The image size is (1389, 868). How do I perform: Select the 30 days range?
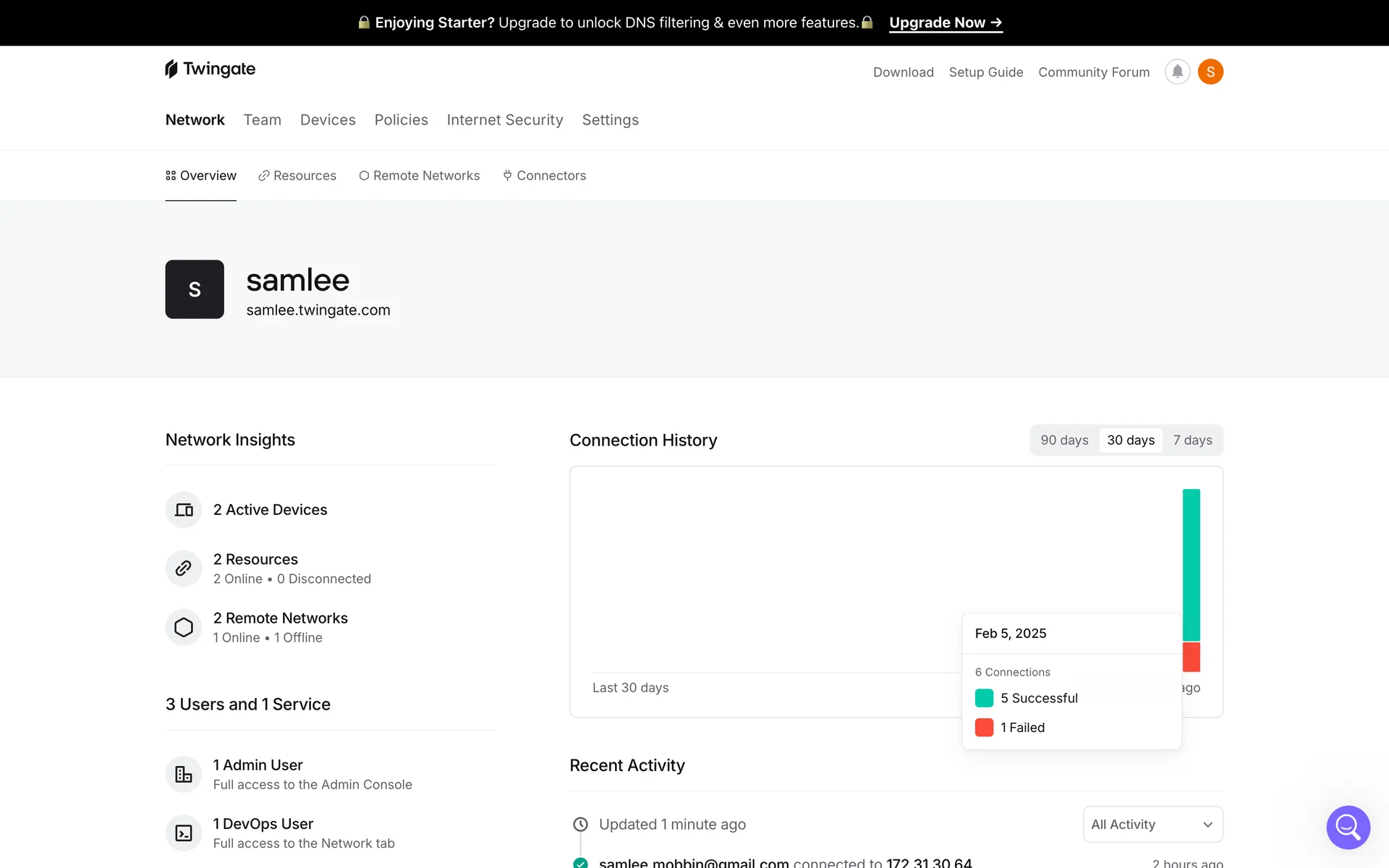point(1131,440)
